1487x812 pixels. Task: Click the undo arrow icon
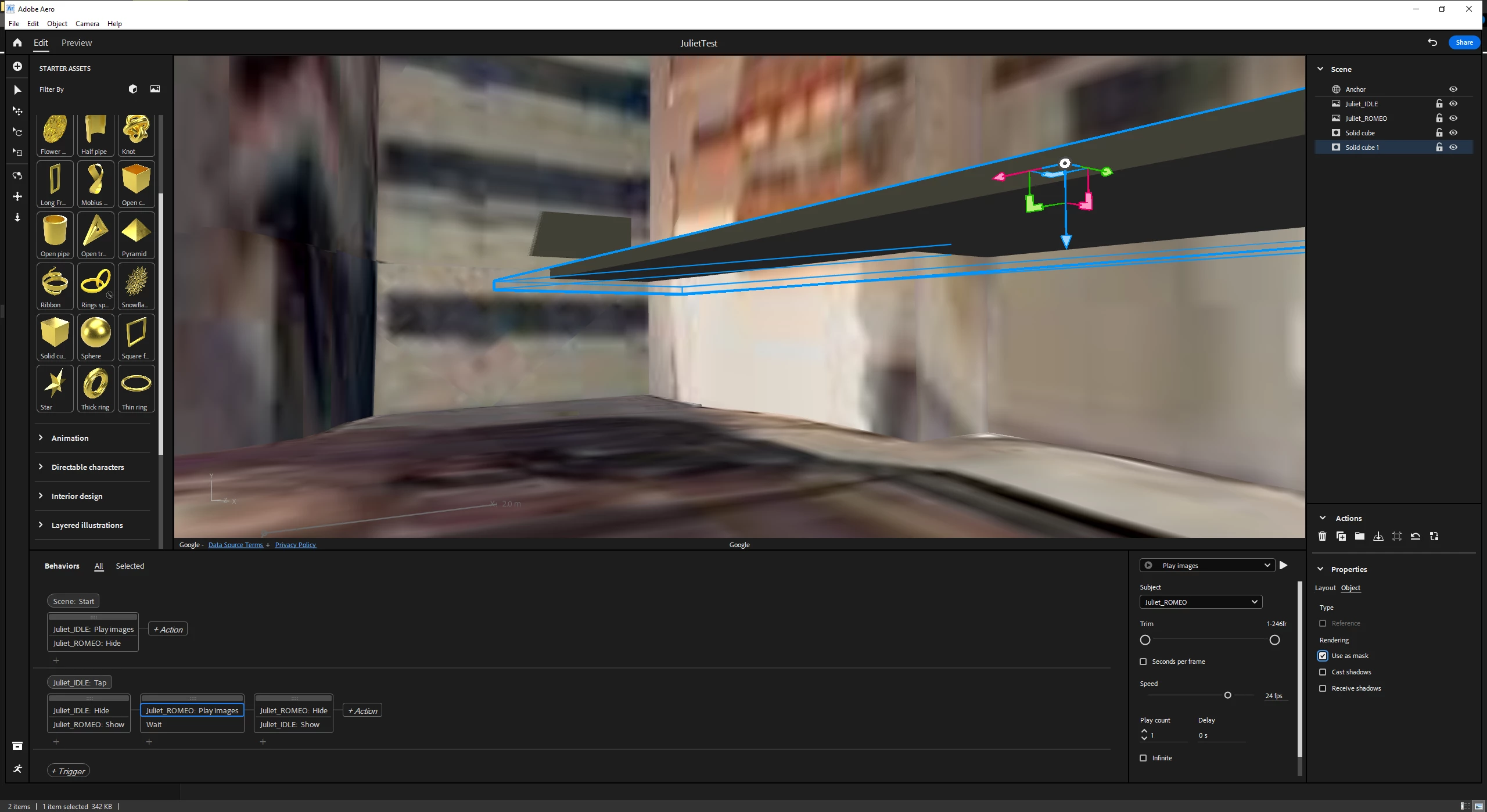coord(1432,42)
